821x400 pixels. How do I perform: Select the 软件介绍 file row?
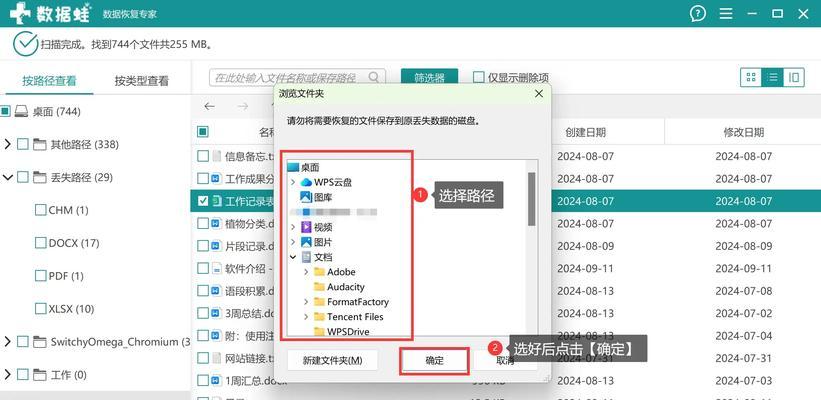click(x=505, y=268)
